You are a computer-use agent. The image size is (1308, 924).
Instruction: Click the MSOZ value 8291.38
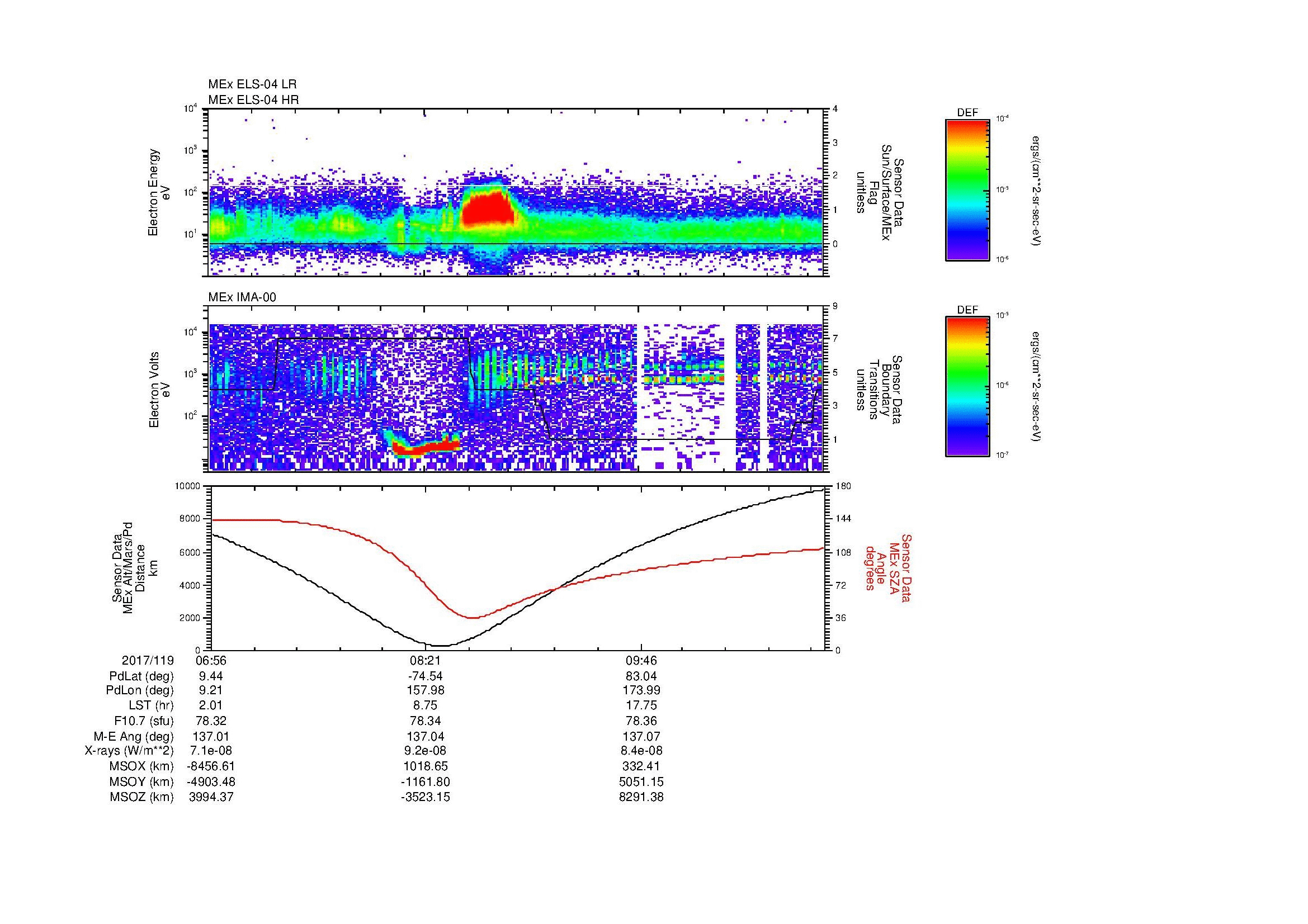pos(641,797)
